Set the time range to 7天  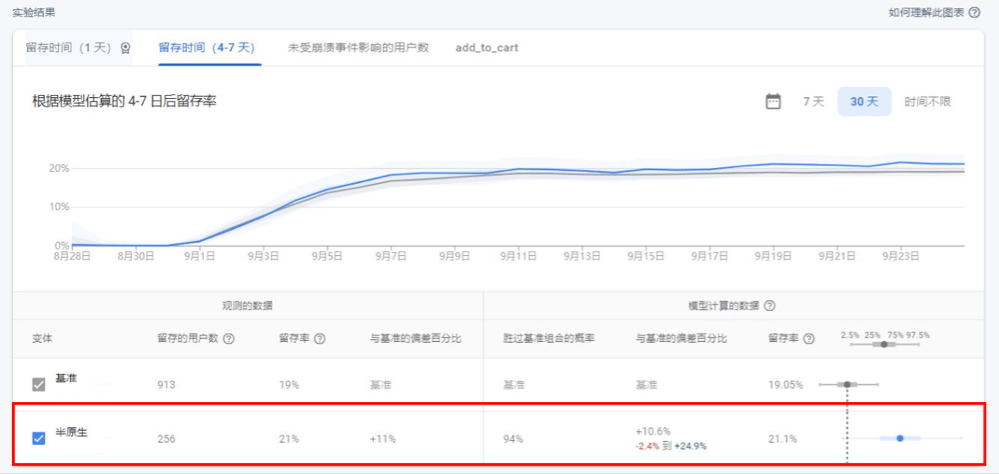tap(813, 102)
